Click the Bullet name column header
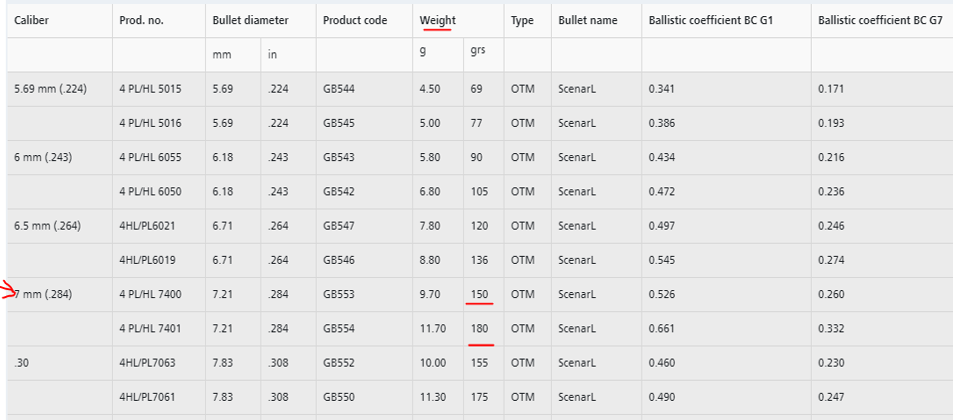 pyautogui.click(x=588, y=20)
